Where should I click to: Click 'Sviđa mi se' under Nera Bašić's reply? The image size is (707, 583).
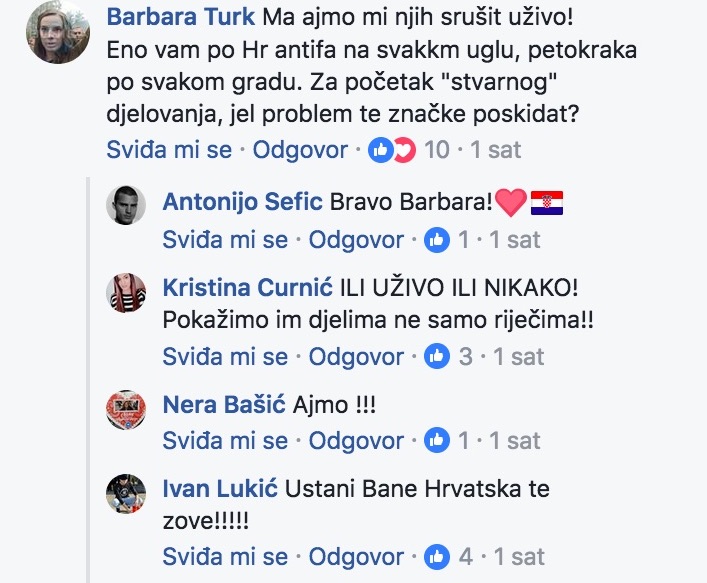225,440
